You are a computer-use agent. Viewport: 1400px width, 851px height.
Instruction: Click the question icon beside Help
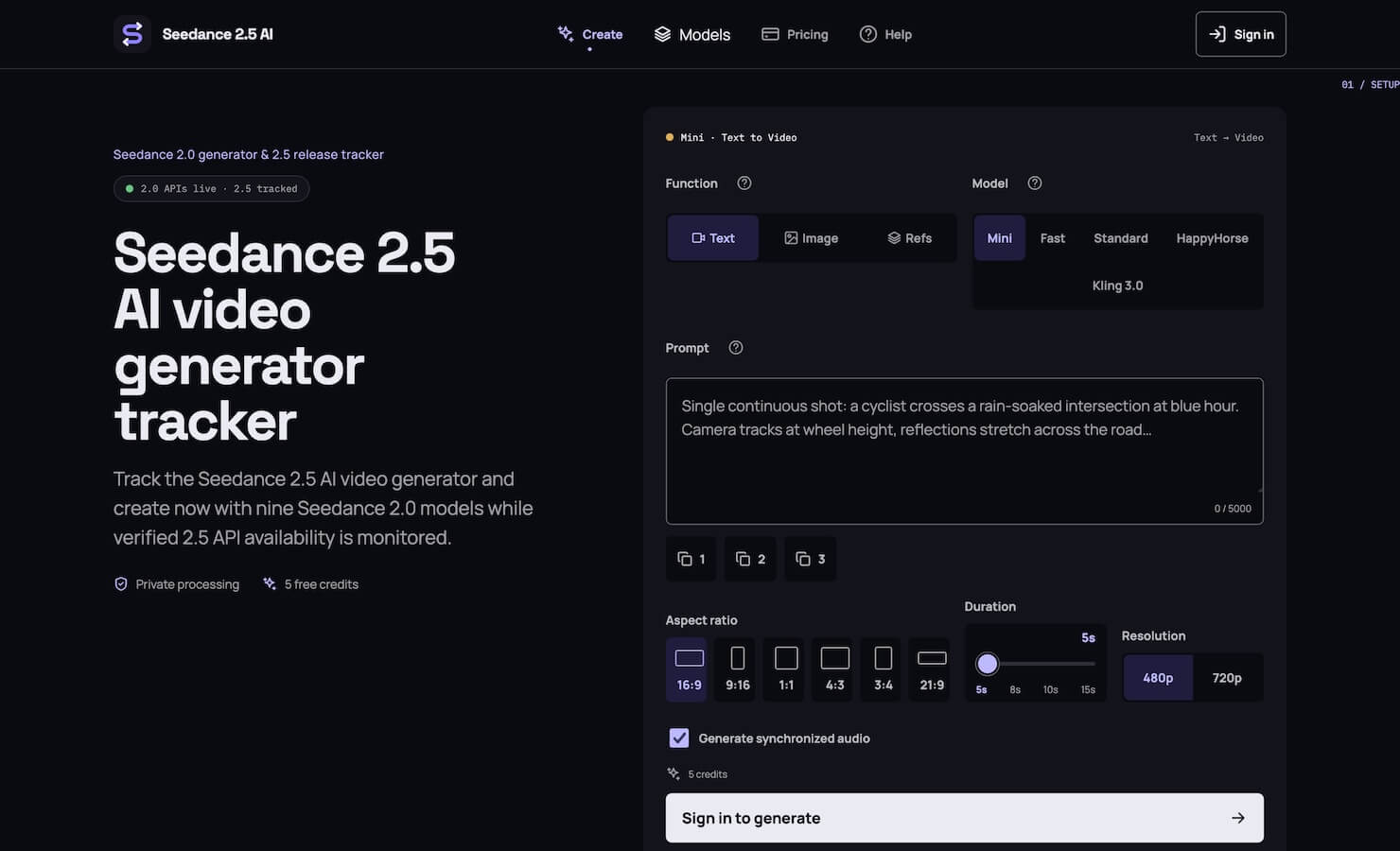pyautogui.click(x=868, y=34)
